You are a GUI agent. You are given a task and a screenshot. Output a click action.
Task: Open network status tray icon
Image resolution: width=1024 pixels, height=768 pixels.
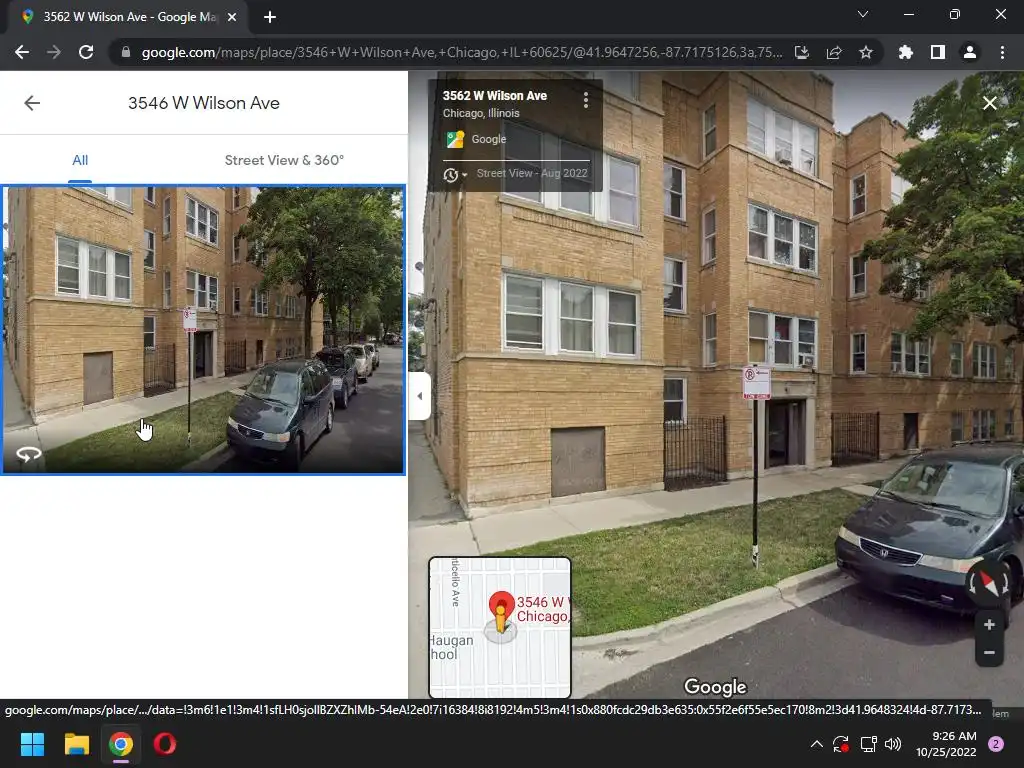point(868,744)
